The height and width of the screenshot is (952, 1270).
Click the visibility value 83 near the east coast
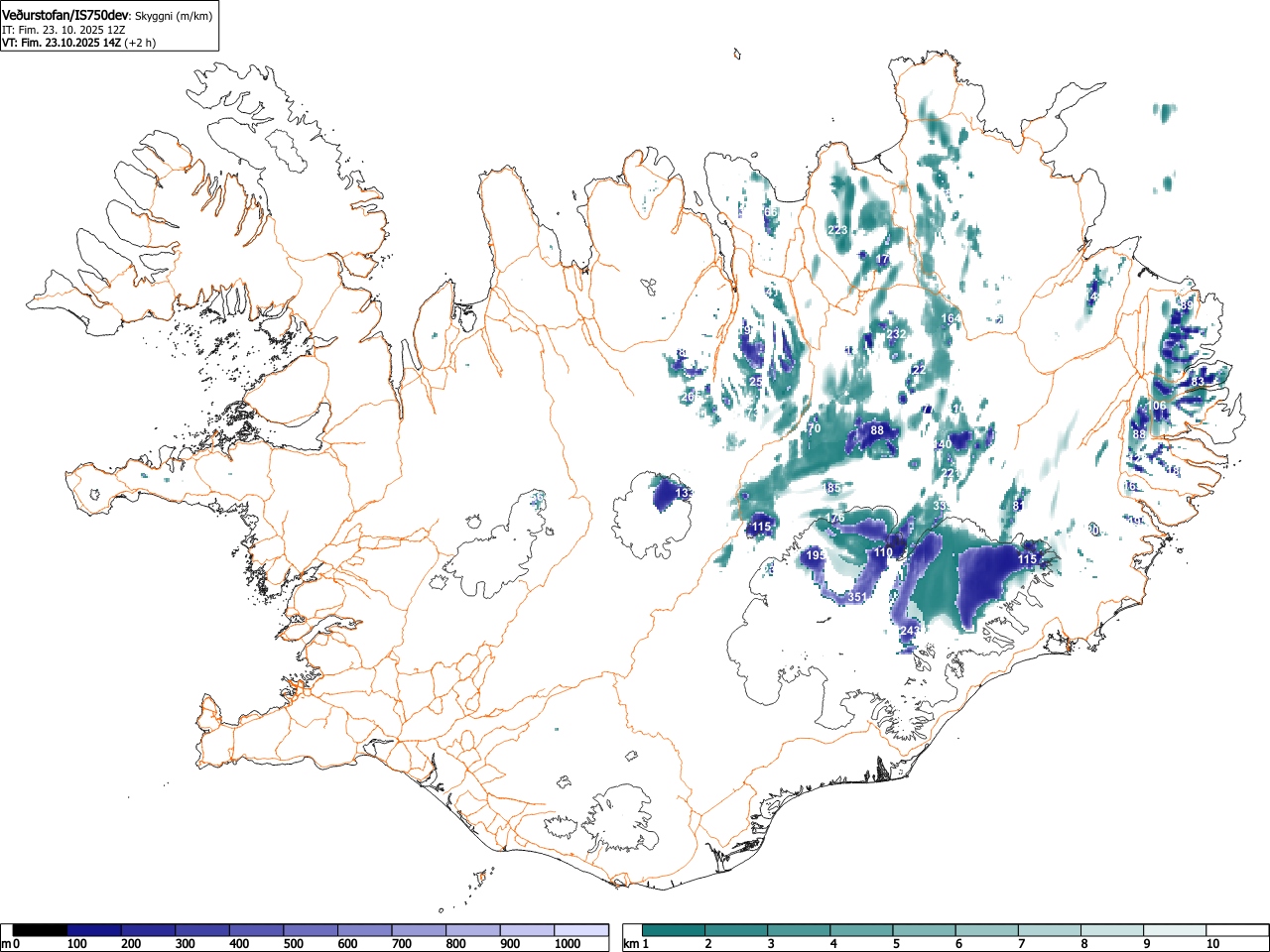click(x=1198, y=382)
